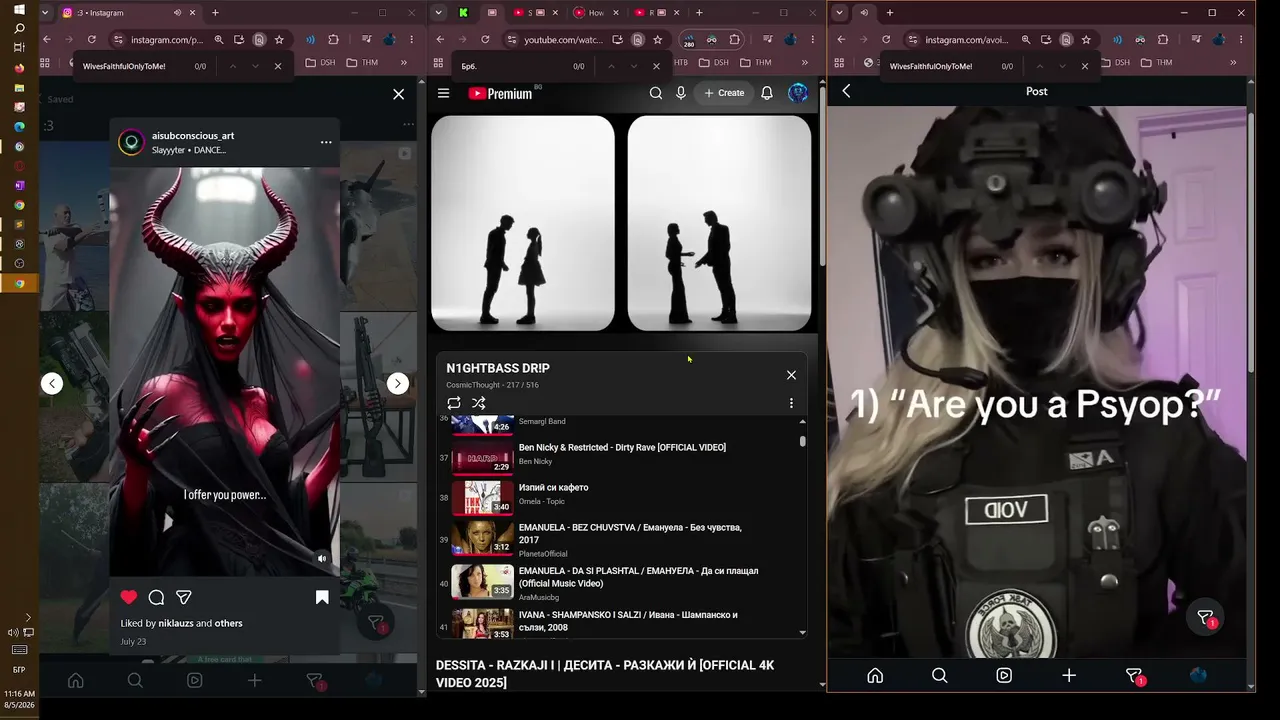The image size is (1280, 720).
Task: Open Chrome three-dot menu in right Instagram window
Action: pyautogui.click(x=1240, y=40)
